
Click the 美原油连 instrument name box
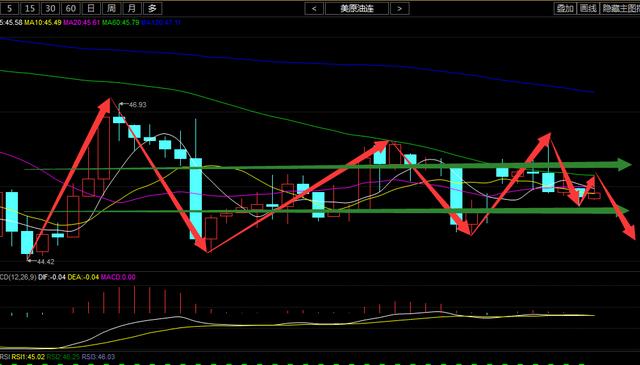point(357,8)
